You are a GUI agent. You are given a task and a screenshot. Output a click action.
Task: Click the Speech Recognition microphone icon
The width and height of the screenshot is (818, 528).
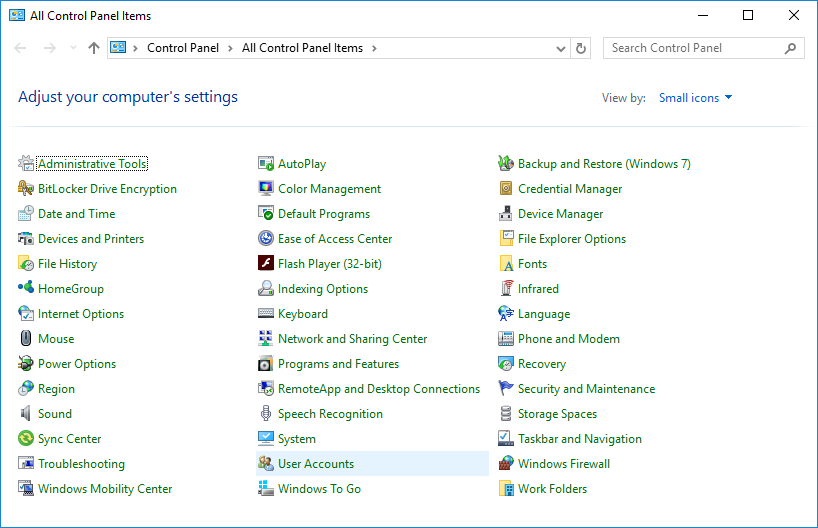click(266, 414)
